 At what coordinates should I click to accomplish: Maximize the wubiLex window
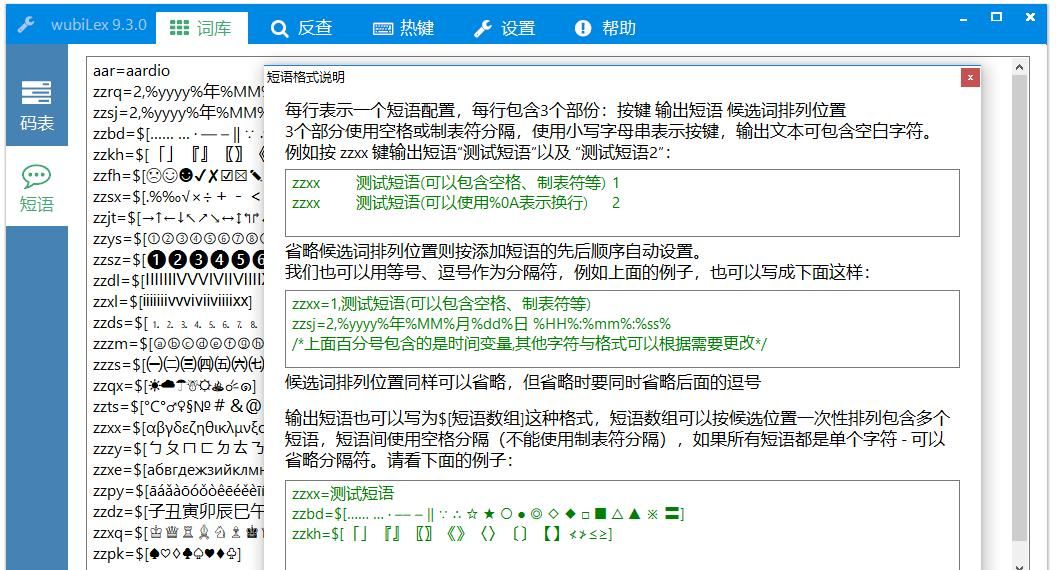(x=997, y=18)
